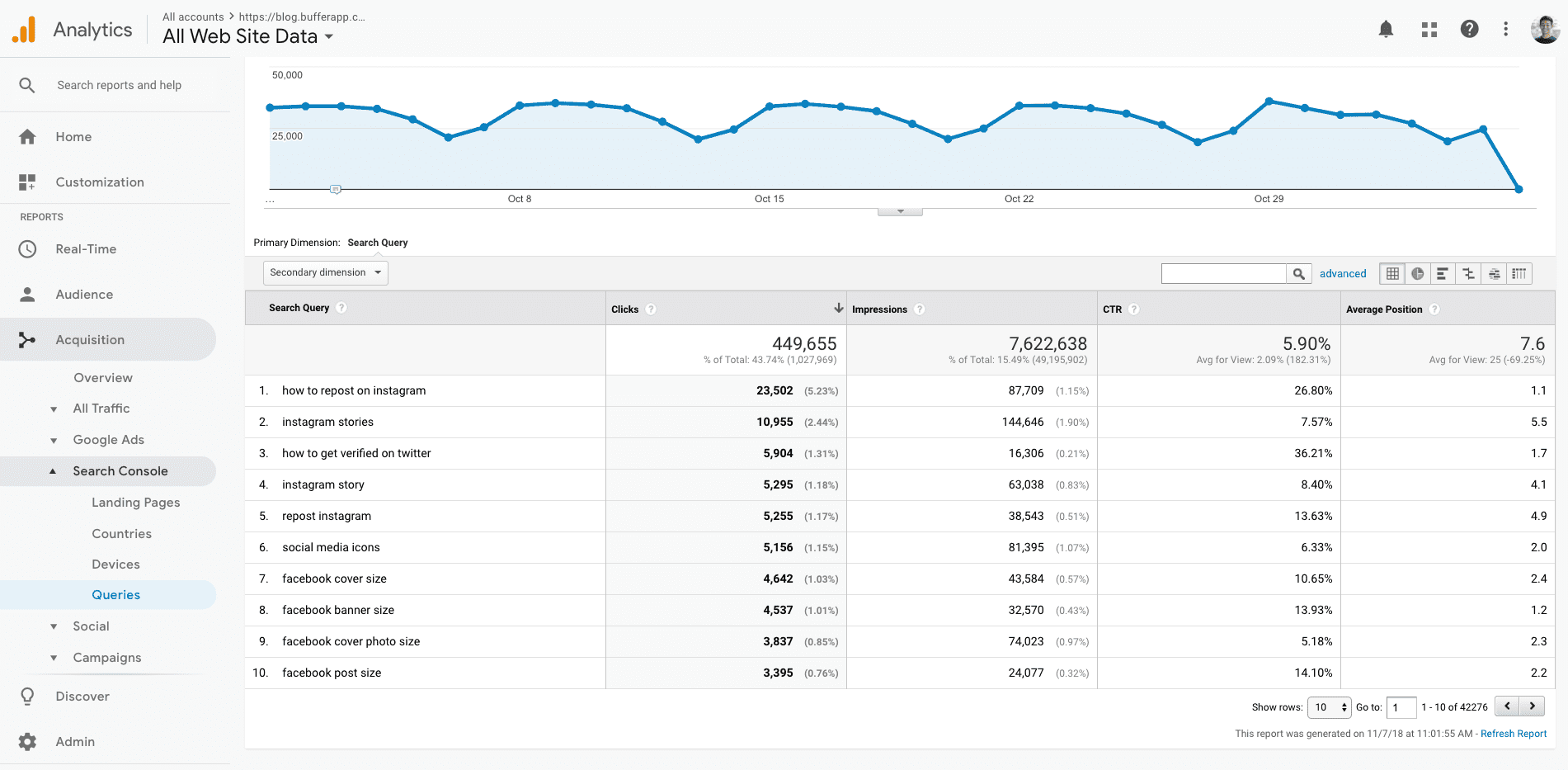Open the help question mark icon
The width and height of the screenshot is (1568, 770).
click(1469, 29)
